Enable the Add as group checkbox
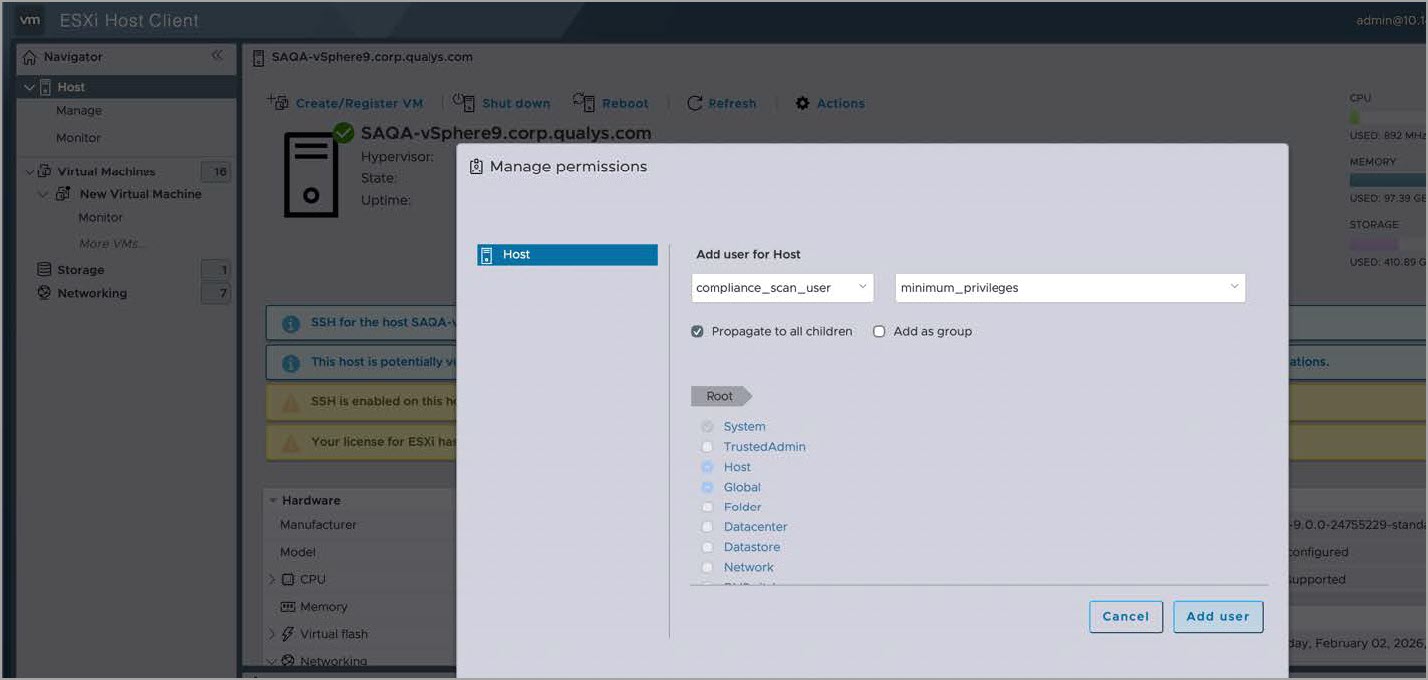Image resolution: width=1428 pixels, height=680 pixels. pyautogui.click(x=879, y=331)
